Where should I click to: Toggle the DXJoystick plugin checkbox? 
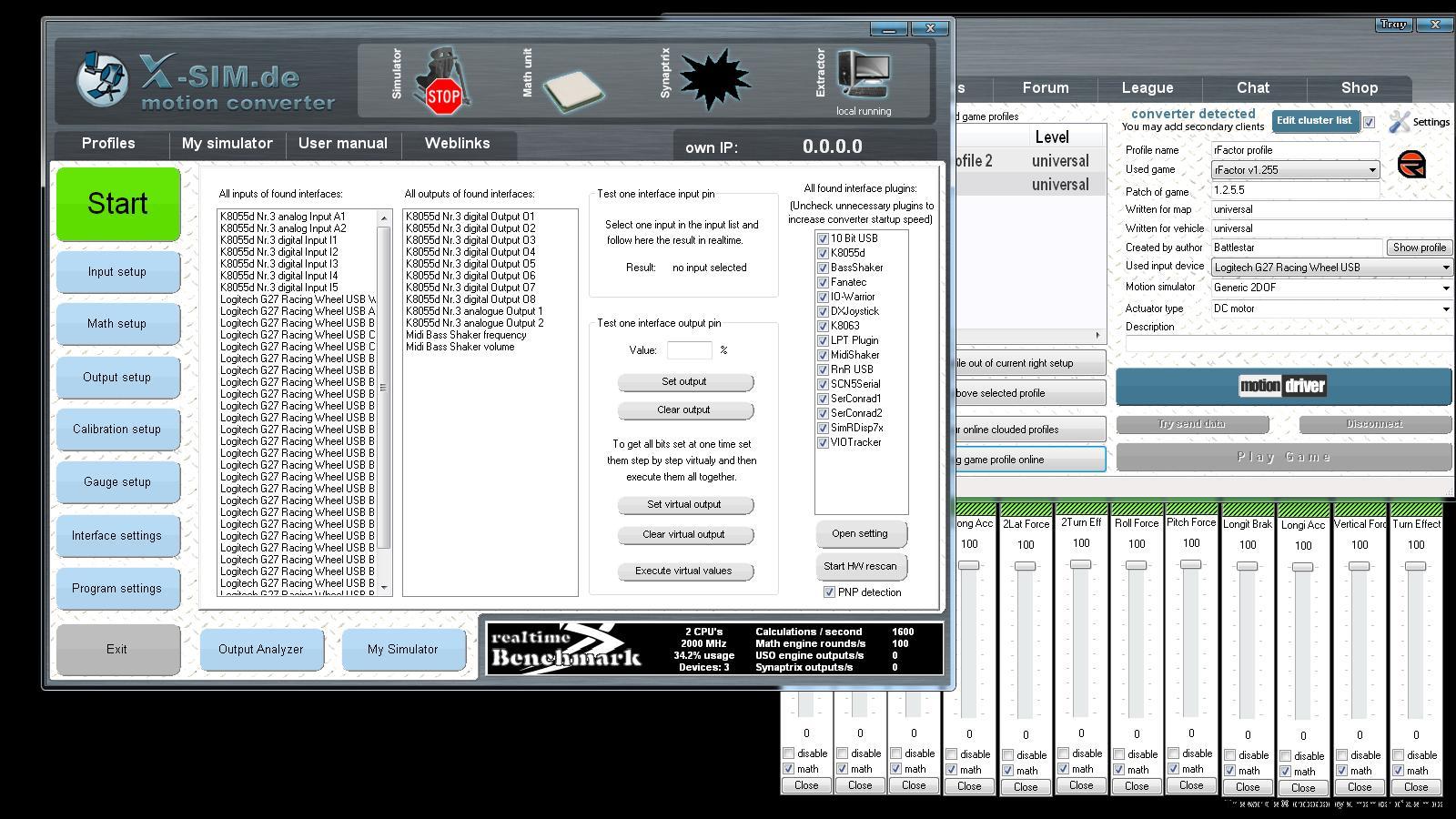tap(823, 311)
